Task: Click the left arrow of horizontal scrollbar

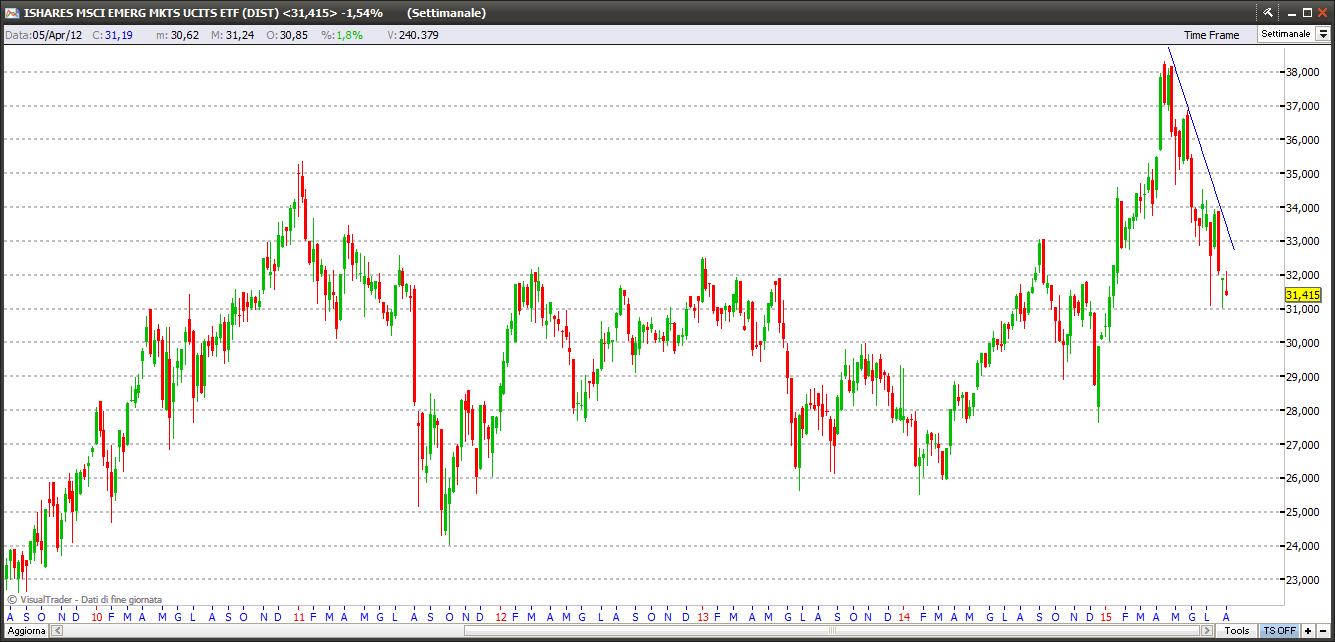Action: pos(58,631)
